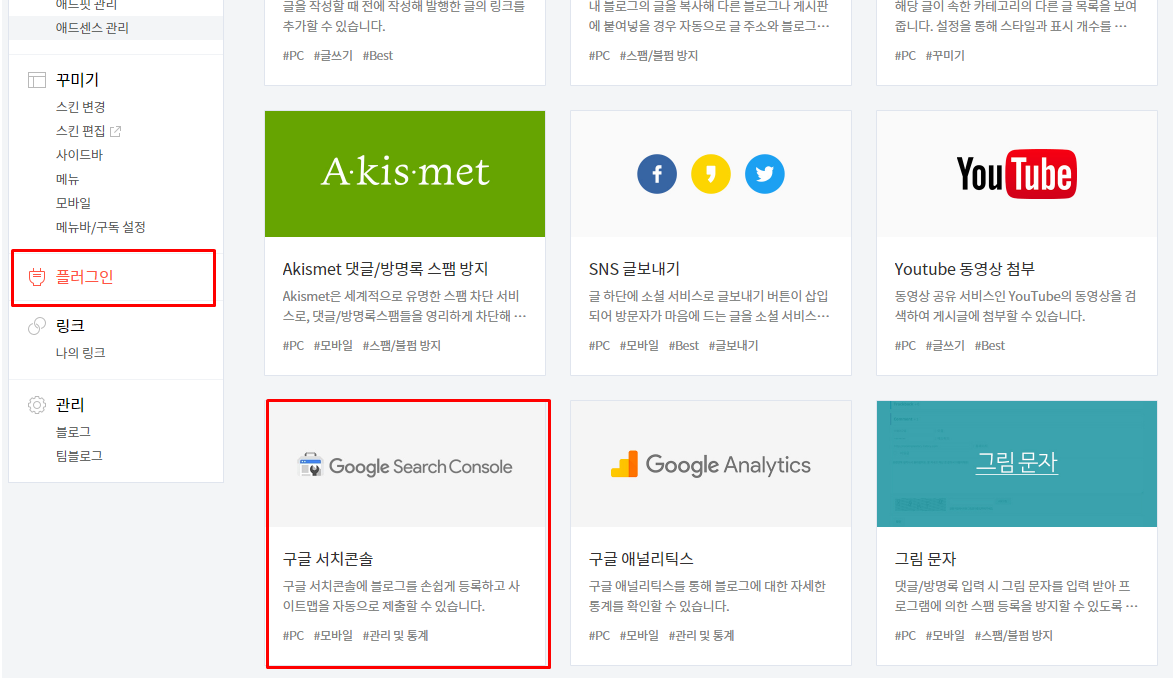Click 구글 애널리틱스 description text
1173x678 pixels.
tap(707, 596)
